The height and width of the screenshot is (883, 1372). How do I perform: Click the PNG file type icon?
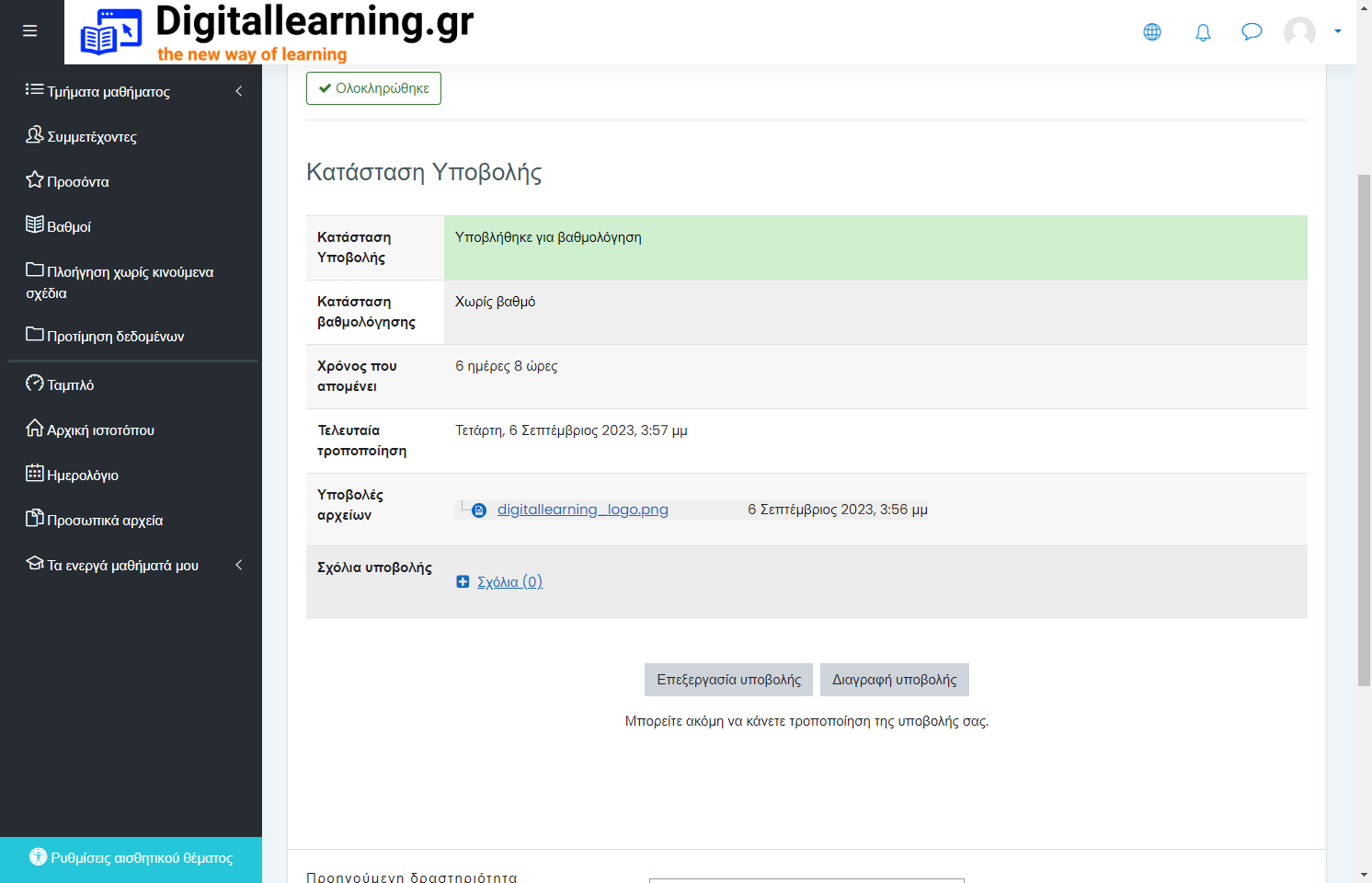point(479,510)
